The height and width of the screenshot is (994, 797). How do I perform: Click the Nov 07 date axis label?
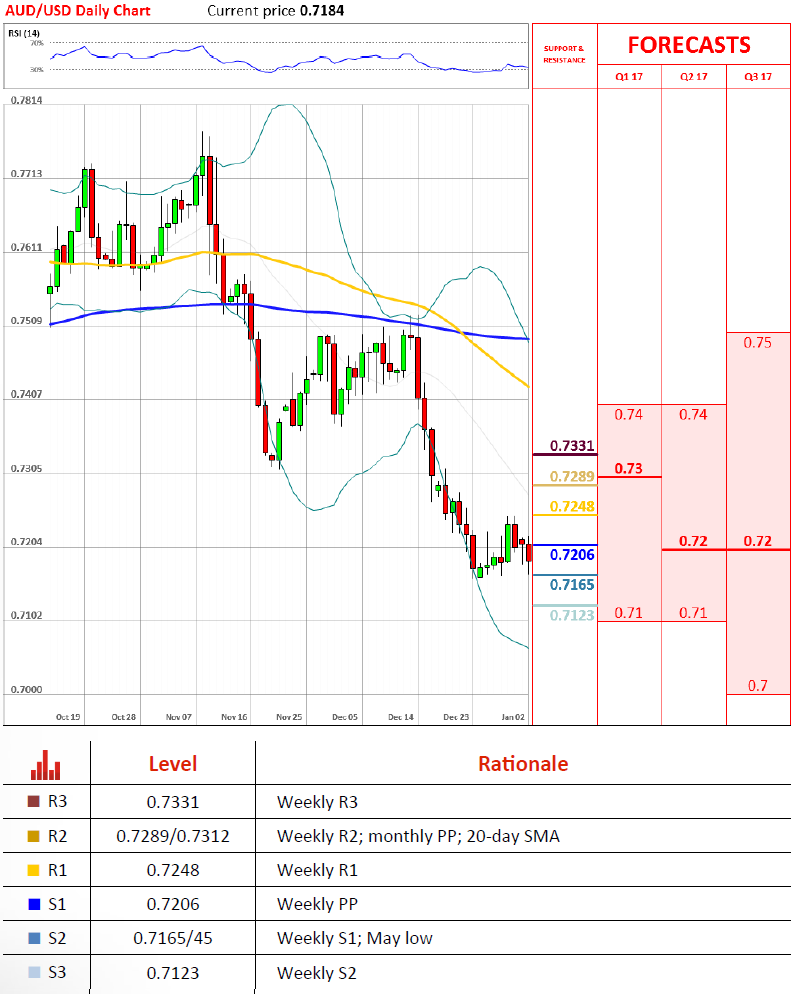[179, 717]
